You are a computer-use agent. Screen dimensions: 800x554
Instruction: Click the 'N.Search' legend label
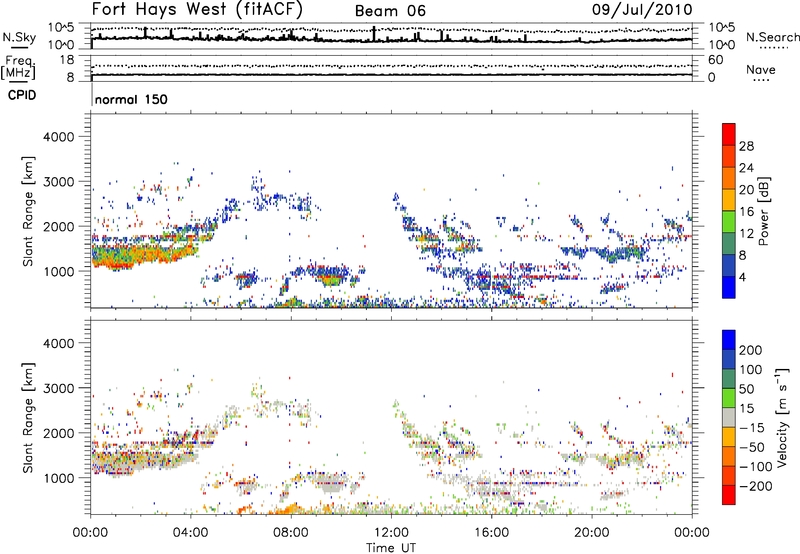(773, 37)
